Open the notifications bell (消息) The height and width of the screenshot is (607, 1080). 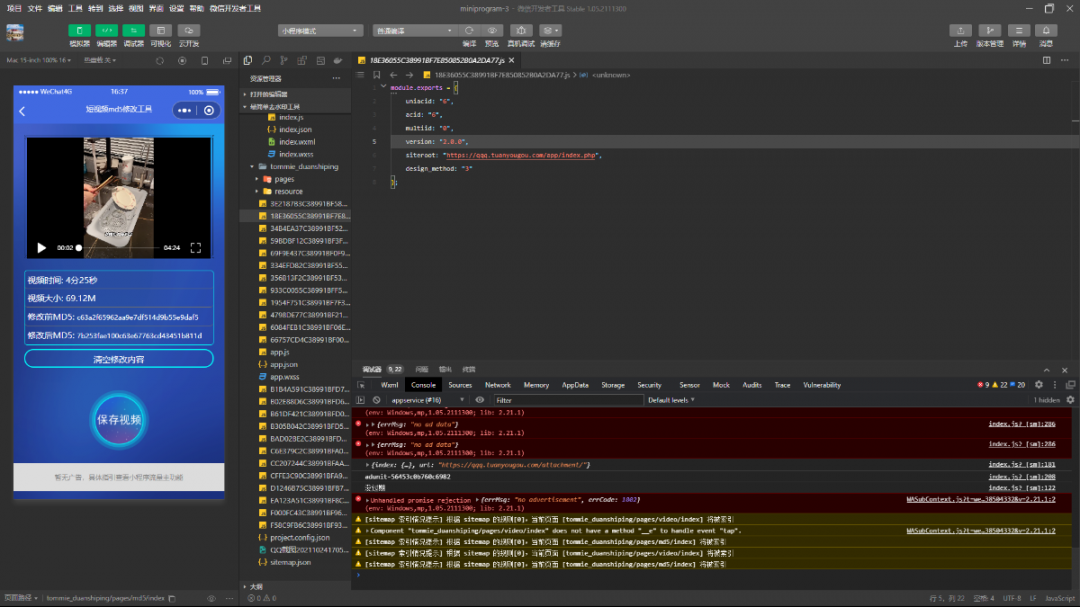tap(1046, 30)
